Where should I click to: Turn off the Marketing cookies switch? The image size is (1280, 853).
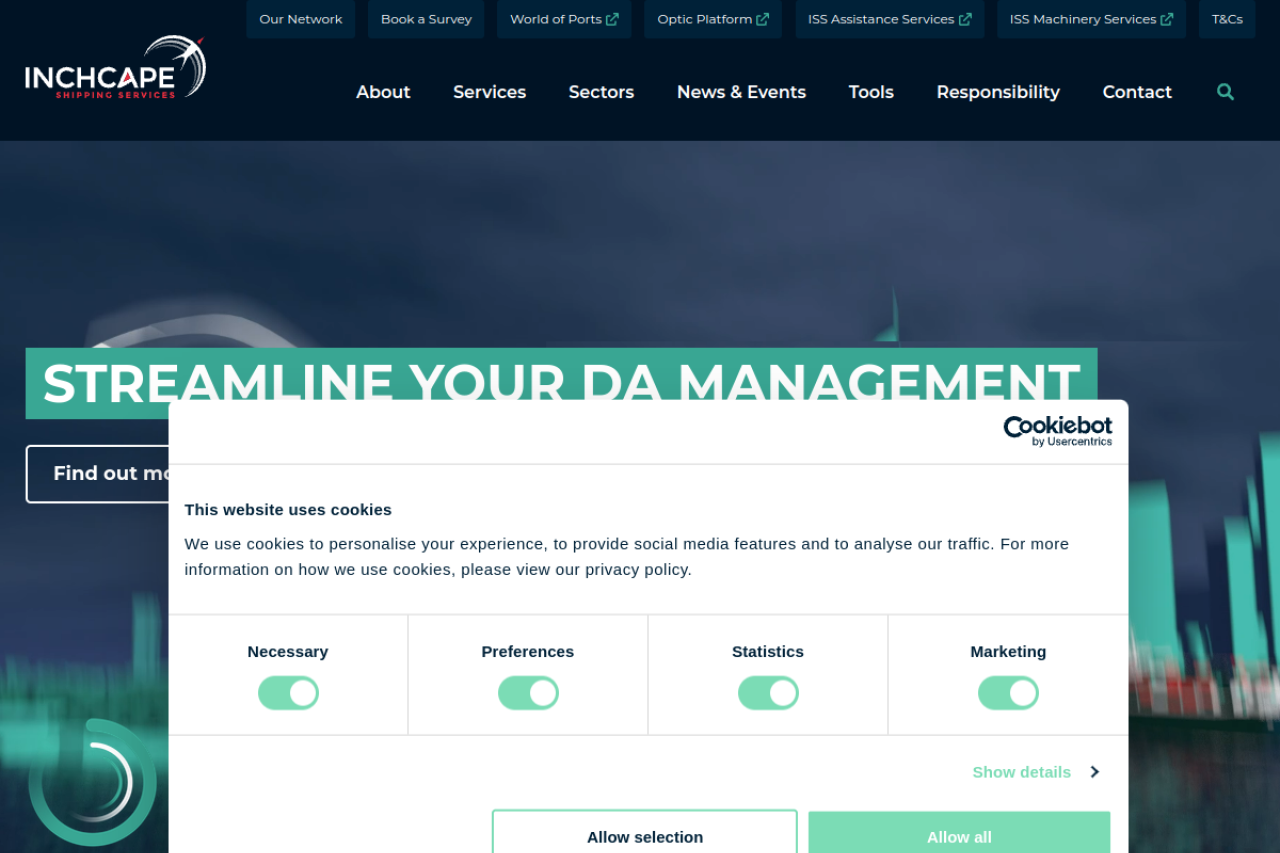1008,693
